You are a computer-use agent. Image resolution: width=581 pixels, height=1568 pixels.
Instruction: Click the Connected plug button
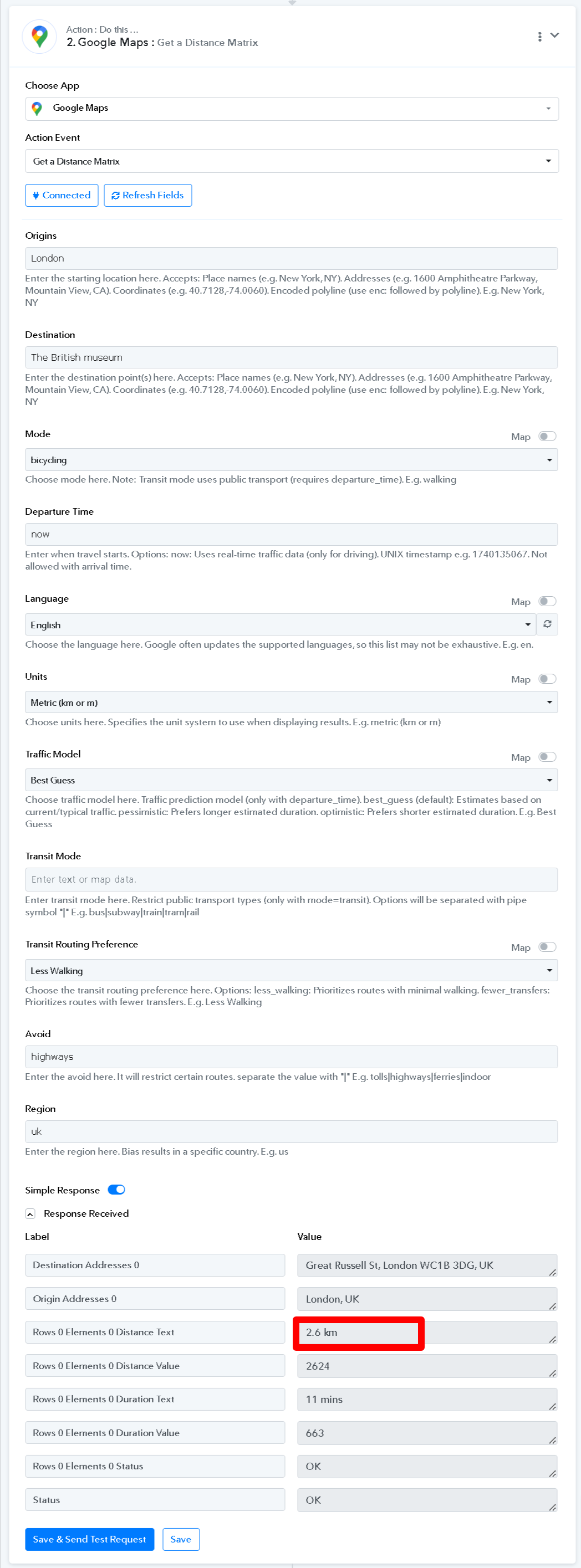tap(62, 196)
